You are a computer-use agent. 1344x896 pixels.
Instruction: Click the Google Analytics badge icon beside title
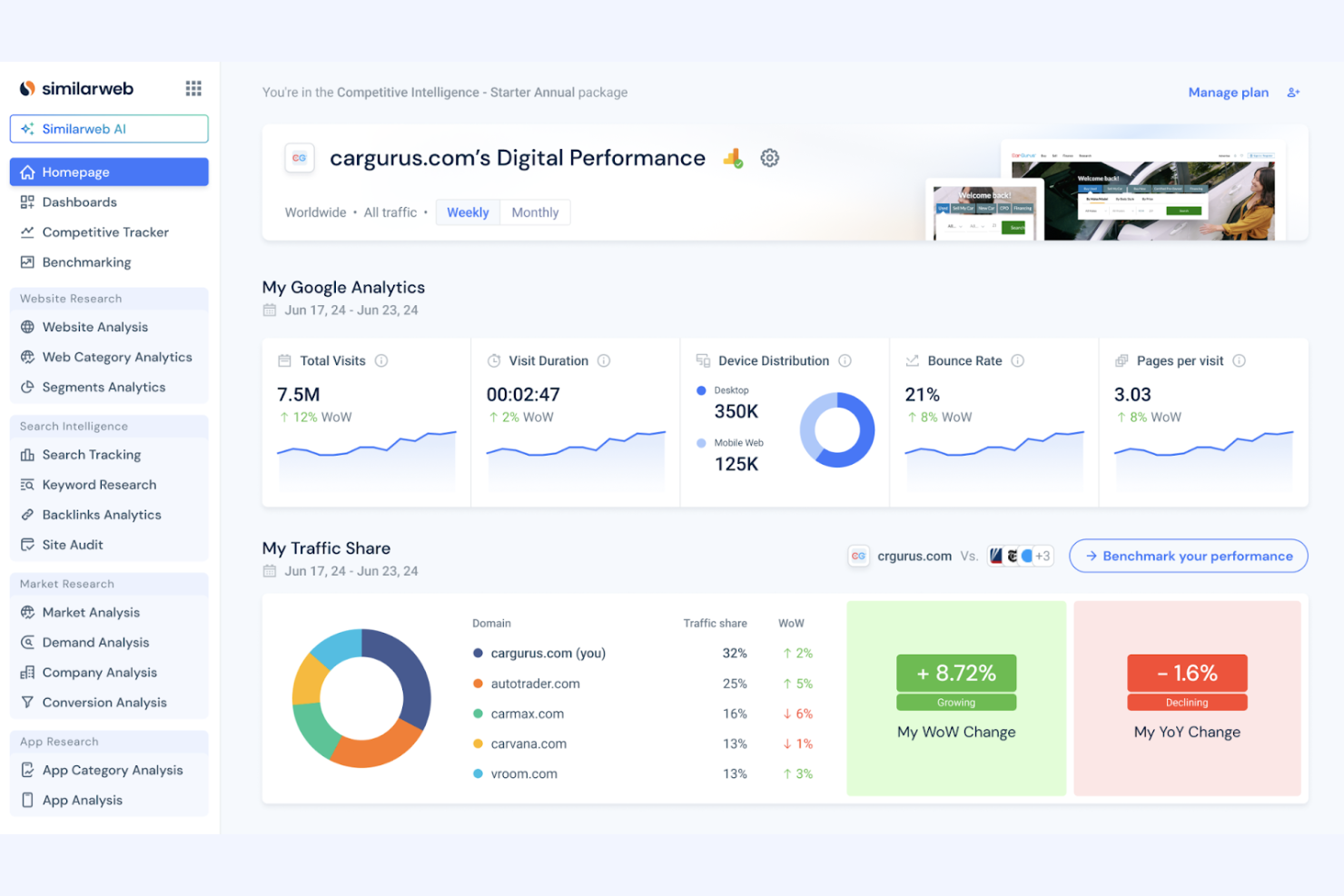point(733,159)
